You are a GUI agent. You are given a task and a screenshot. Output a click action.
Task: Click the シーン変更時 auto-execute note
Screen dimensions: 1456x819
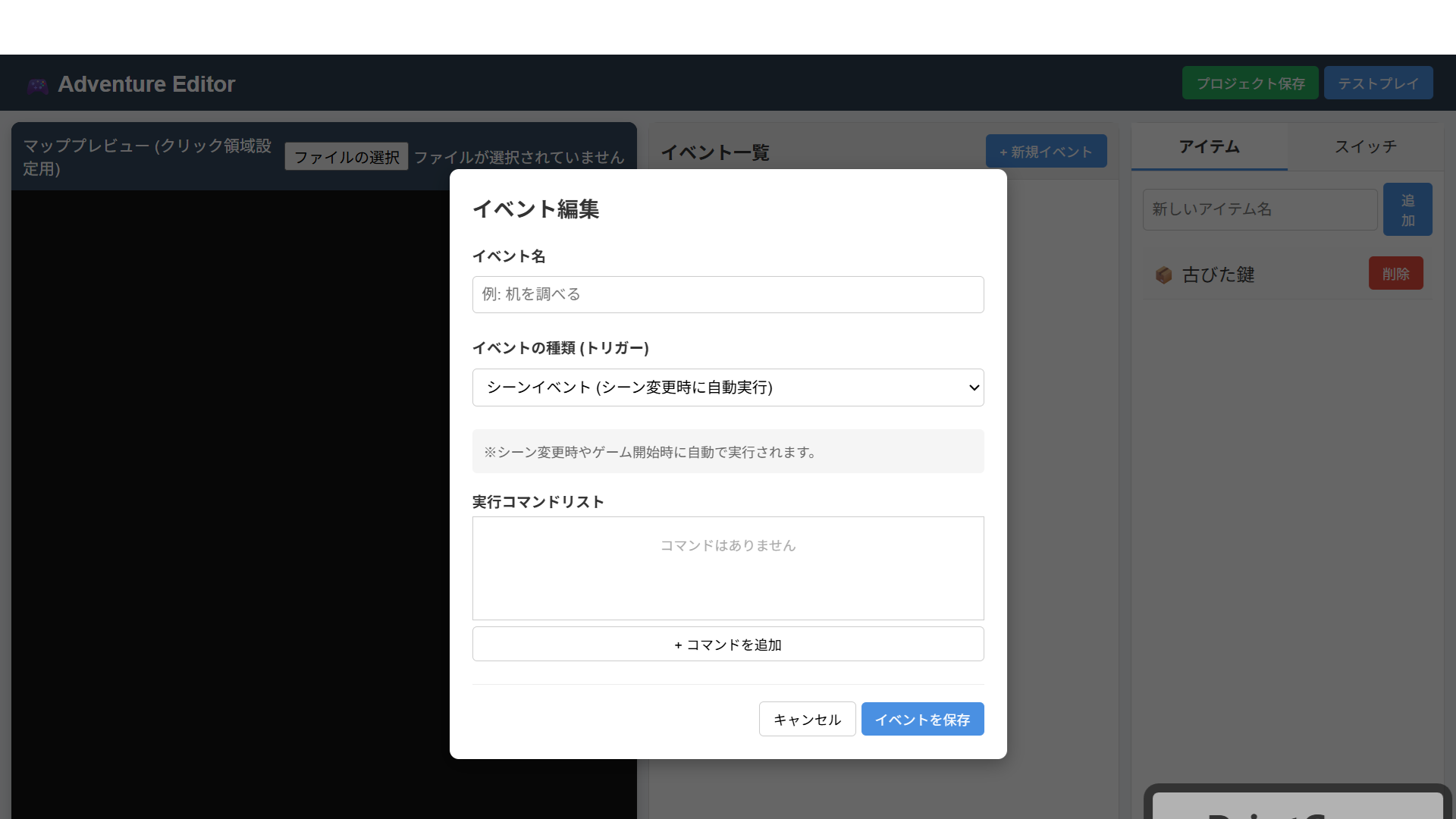(x=728, y=451)
